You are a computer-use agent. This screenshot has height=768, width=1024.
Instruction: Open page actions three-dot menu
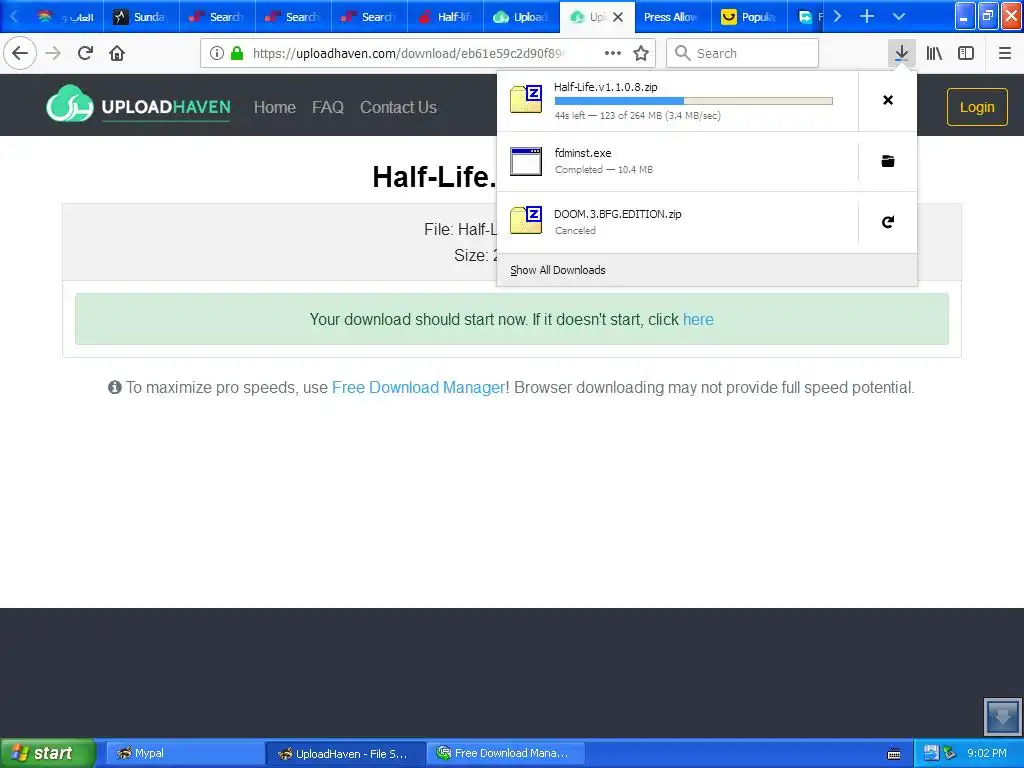pyautogui.click(x=613, y=53)
